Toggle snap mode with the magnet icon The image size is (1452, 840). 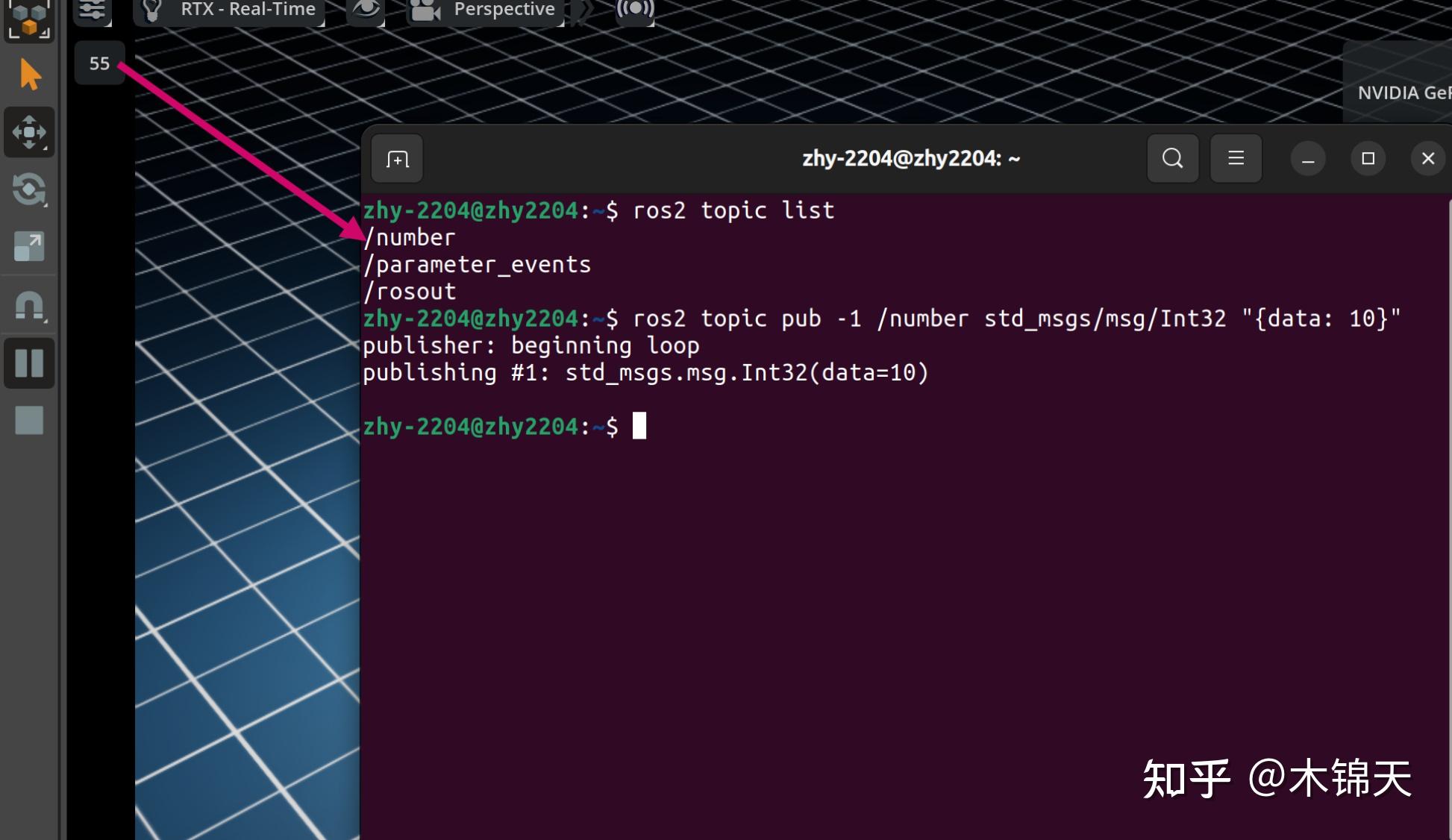pos(30,306)
